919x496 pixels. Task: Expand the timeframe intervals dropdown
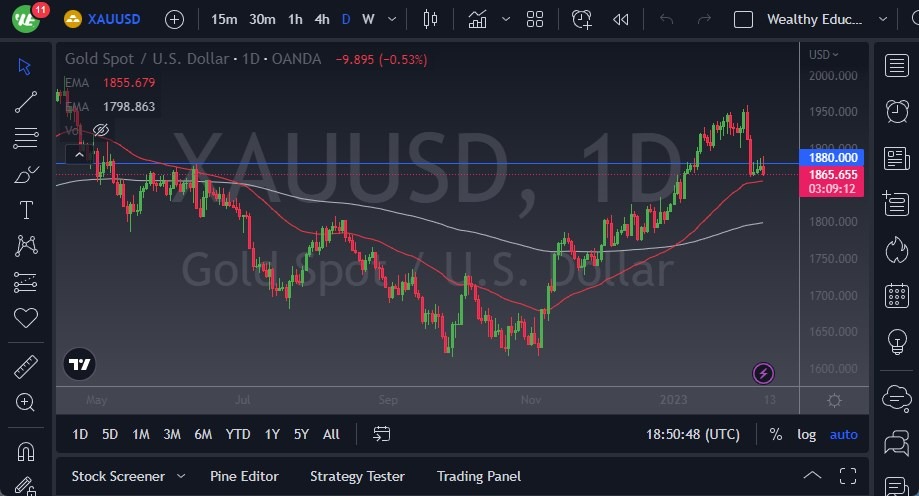click(x=392, y=19)
